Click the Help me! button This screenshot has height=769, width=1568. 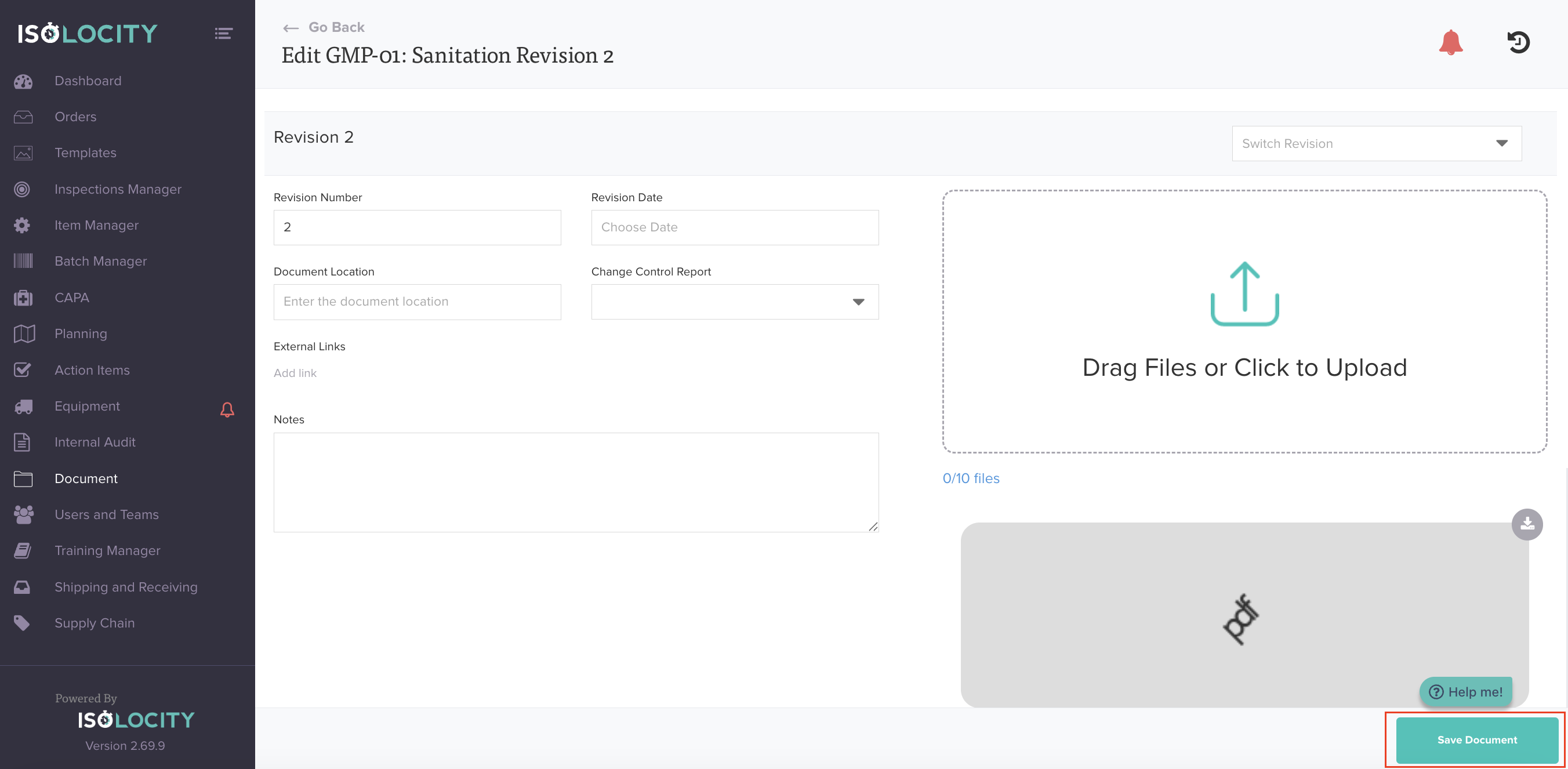1465,692
